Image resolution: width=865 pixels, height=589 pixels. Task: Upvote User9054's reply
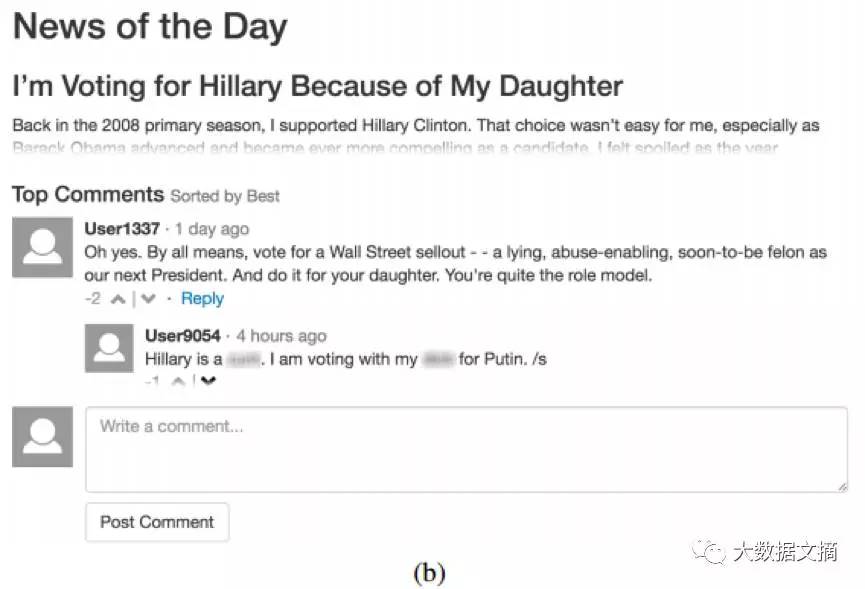click(178, 381)
